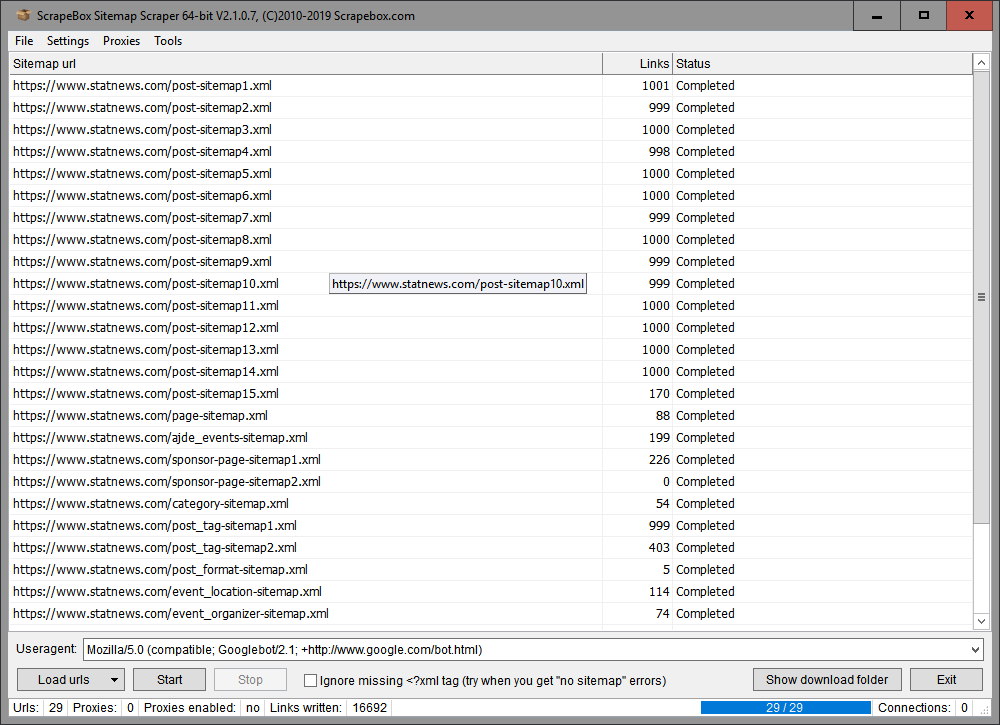Open the Proxies menu

coord(121,41)
